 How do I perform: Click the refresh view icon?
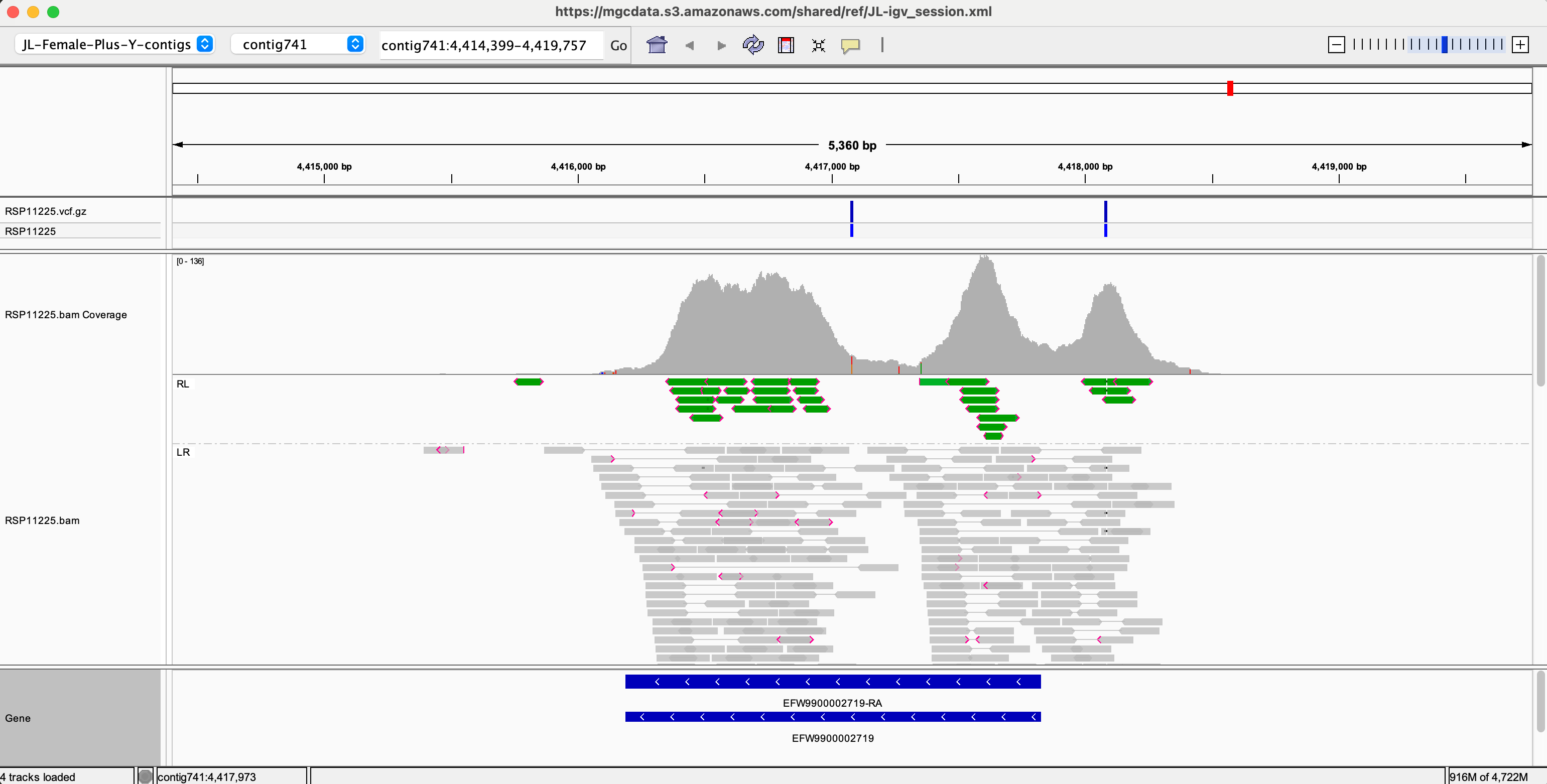tap(753, 45)
